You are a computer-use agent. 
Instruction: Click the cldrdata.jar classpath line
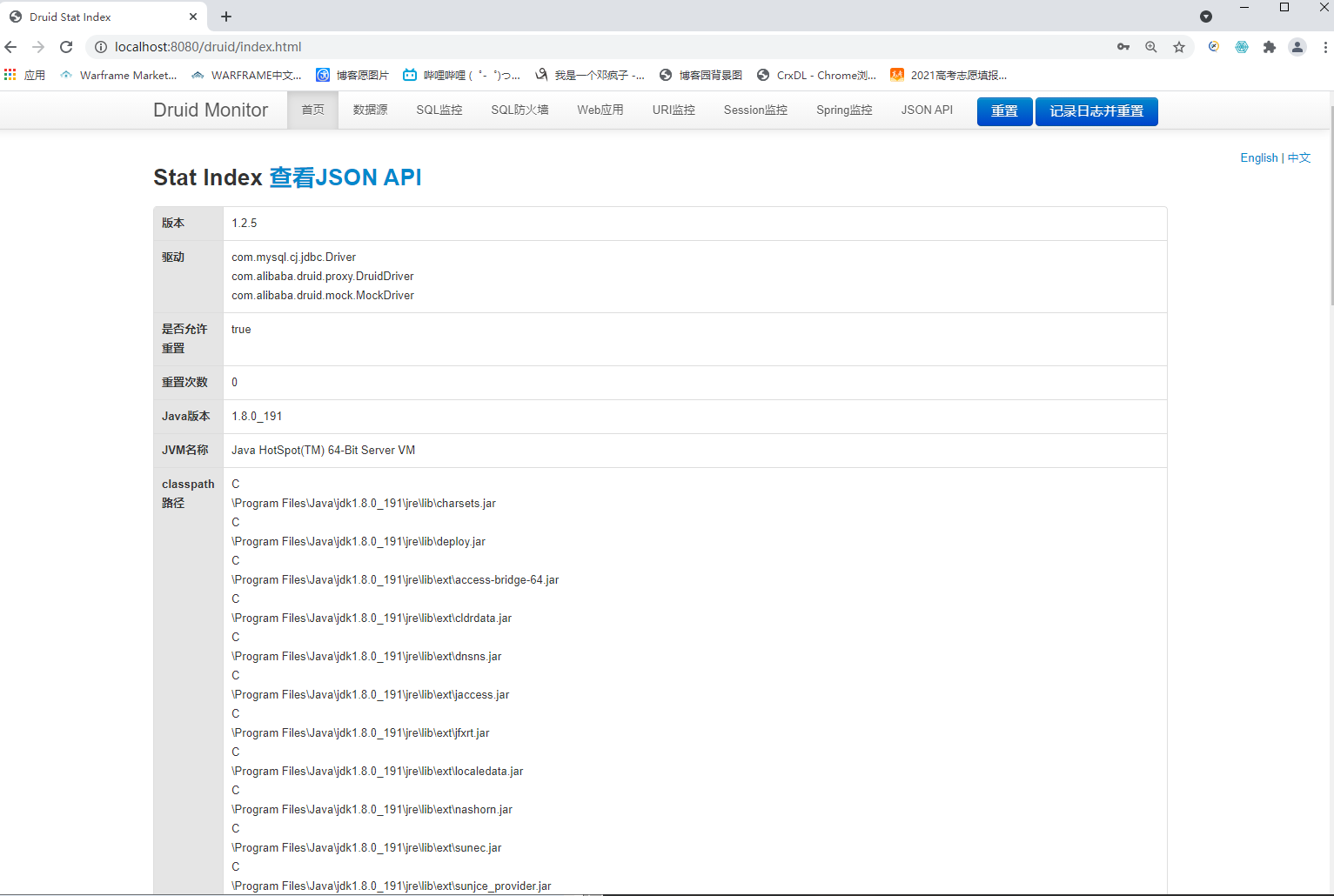[x=372, y=619]
